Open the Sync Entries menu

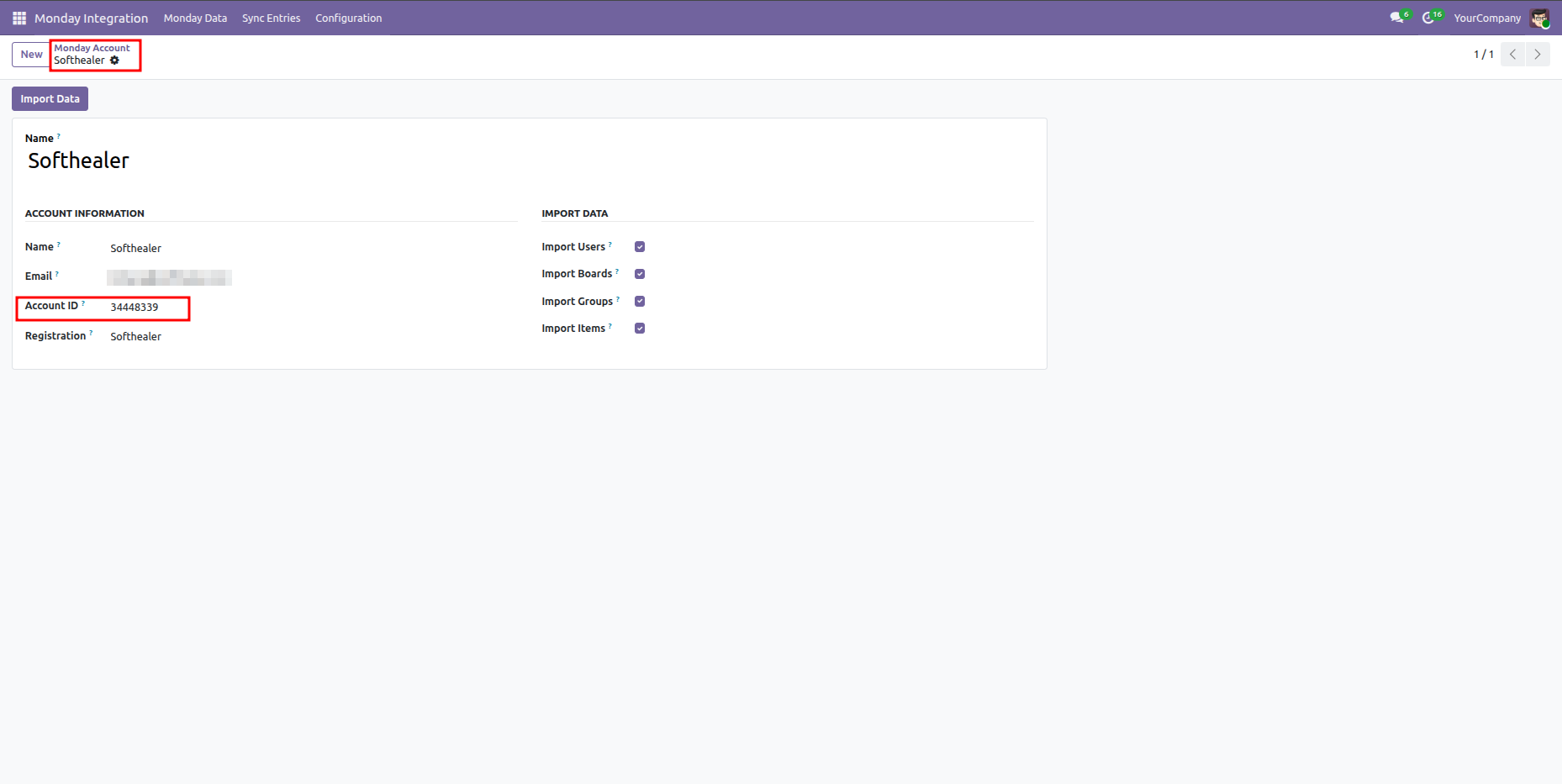click(x=271, y=18)
